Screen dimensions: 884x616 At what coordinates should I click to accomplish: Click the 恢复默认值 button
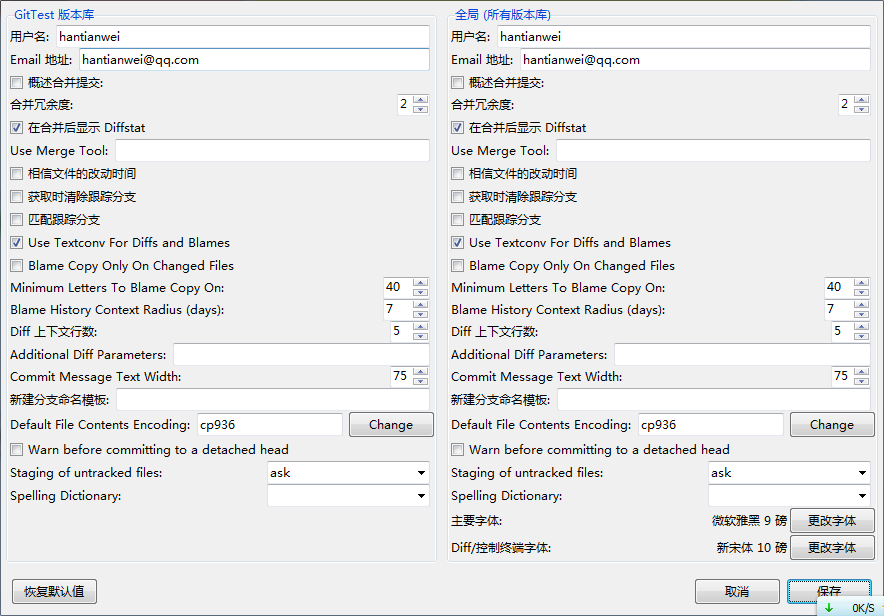(54, 591)
